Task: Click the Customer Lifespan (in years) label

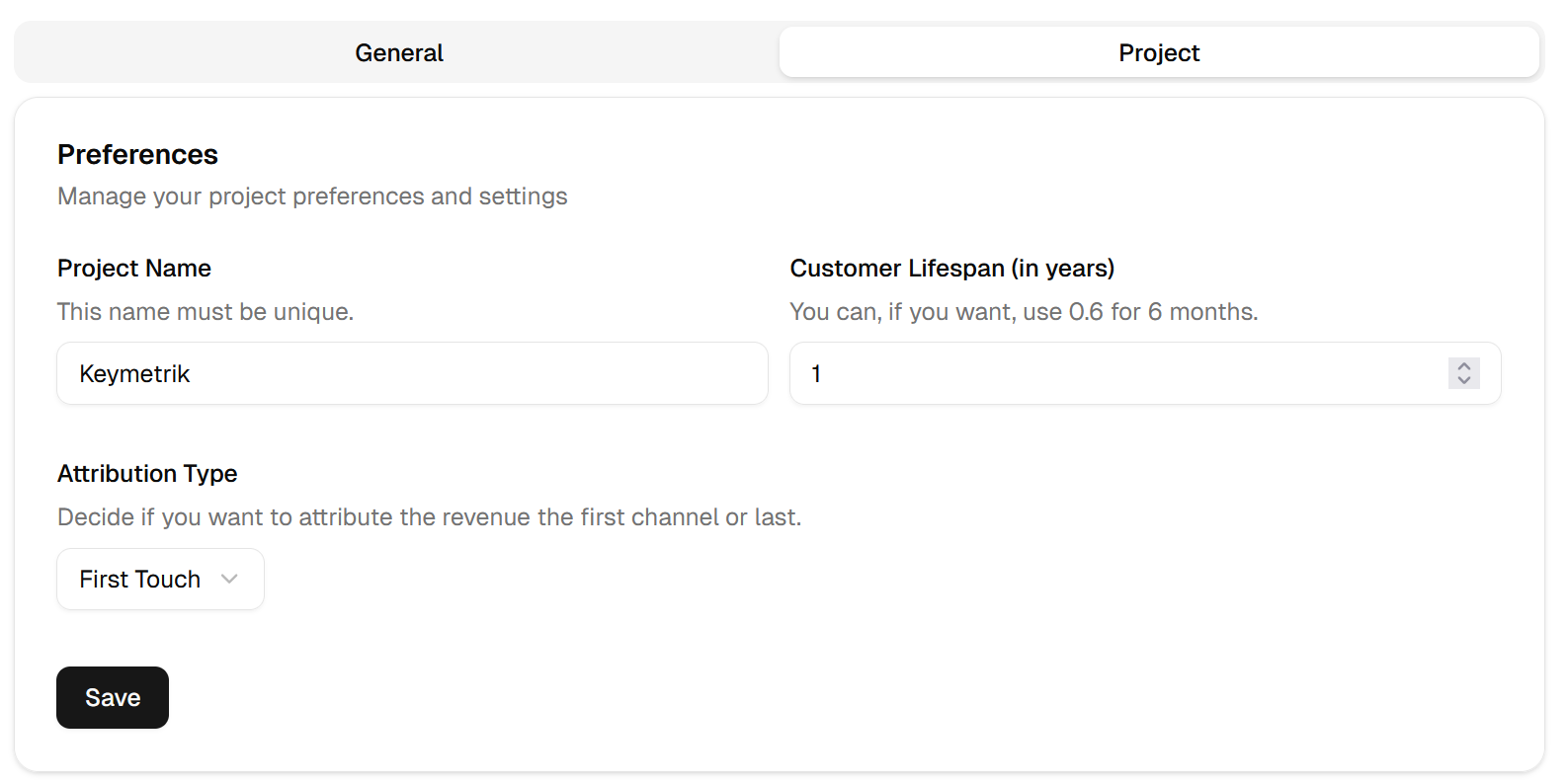Action: [x=951, y=269]
